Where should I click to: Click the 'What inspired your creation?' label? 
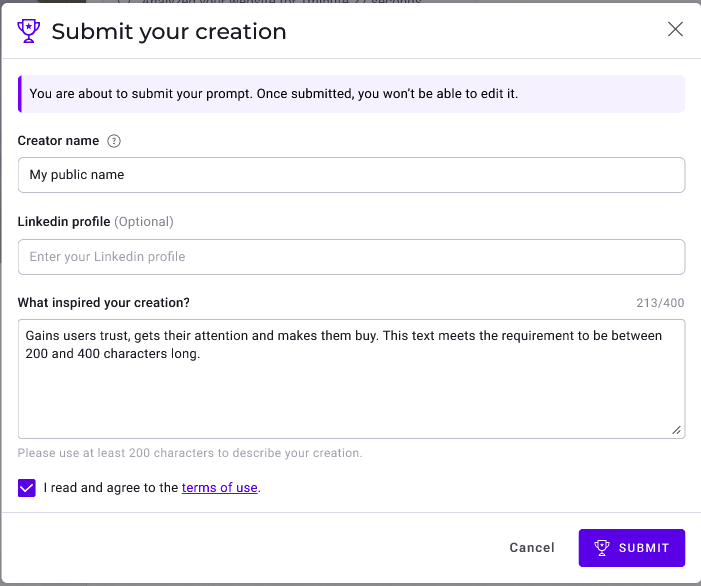(x=103, y=303)
